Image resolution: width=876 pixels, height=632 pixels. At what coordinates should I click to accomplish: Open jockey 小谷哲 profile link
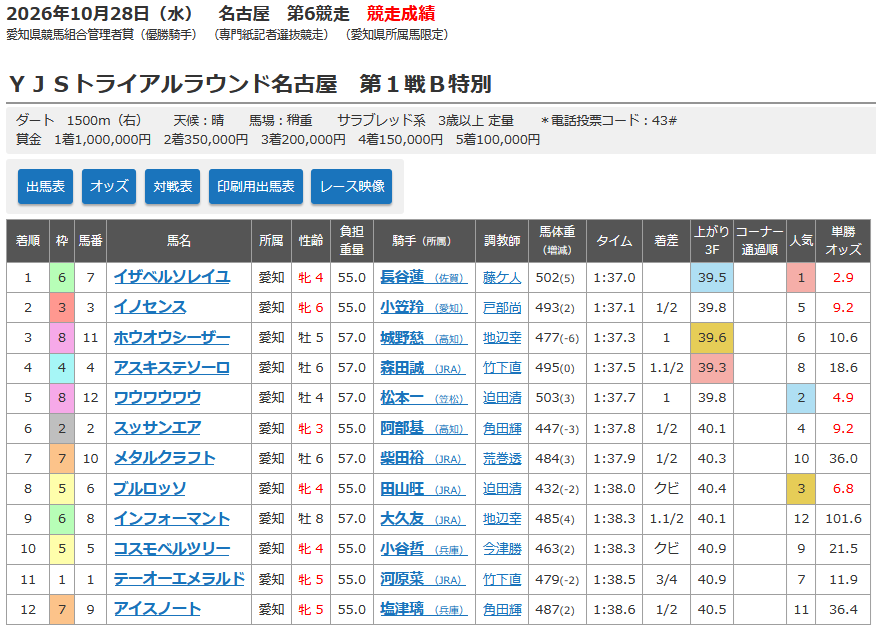(423, 549)
